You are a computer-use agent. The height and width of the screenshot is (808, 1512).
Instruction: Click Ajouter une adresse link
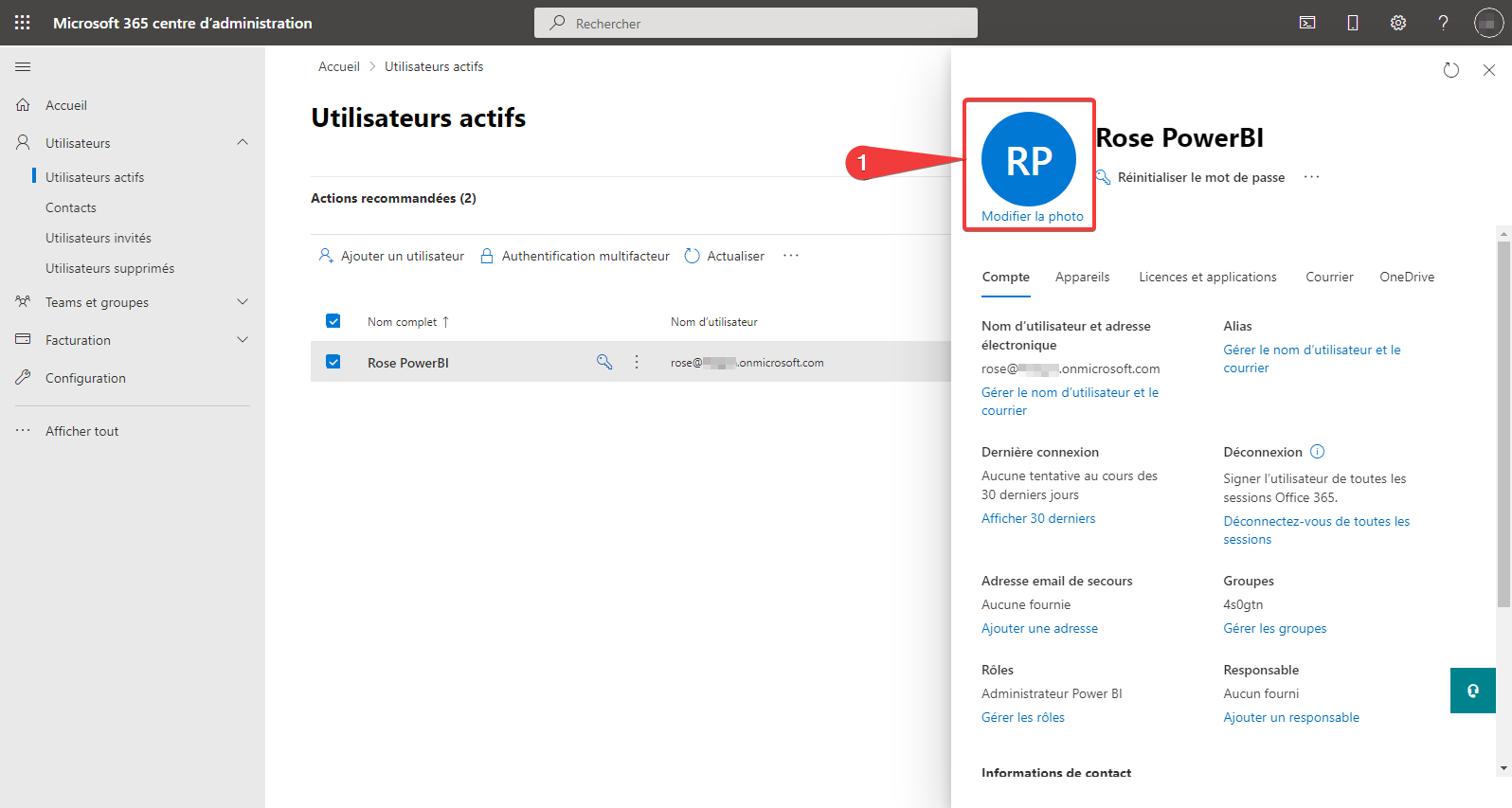tap(1039, 628)
